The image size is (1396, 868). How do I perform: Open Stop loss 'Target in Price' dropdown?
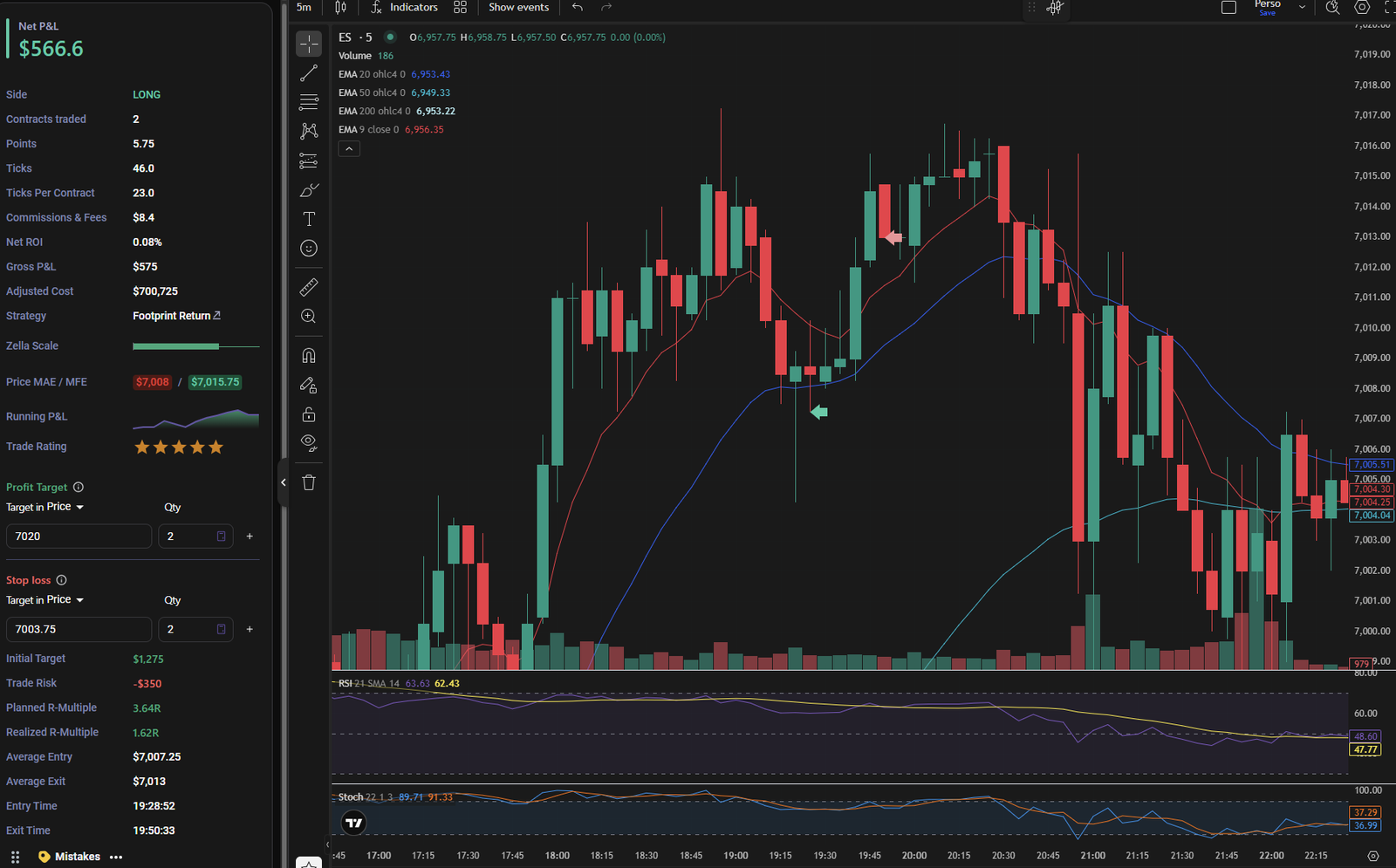[45, 600]
